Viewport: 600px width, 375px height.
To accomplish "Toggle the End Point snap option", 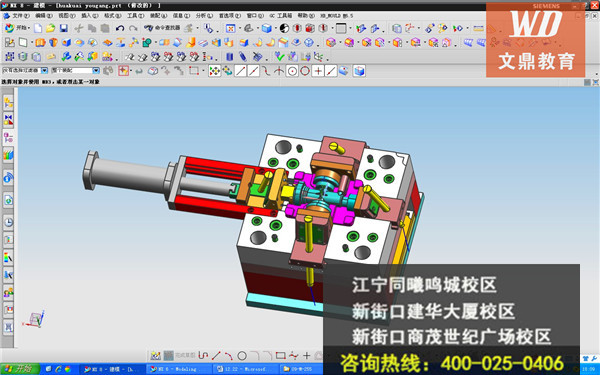I will pyautogui.click(x=240, y=71).
